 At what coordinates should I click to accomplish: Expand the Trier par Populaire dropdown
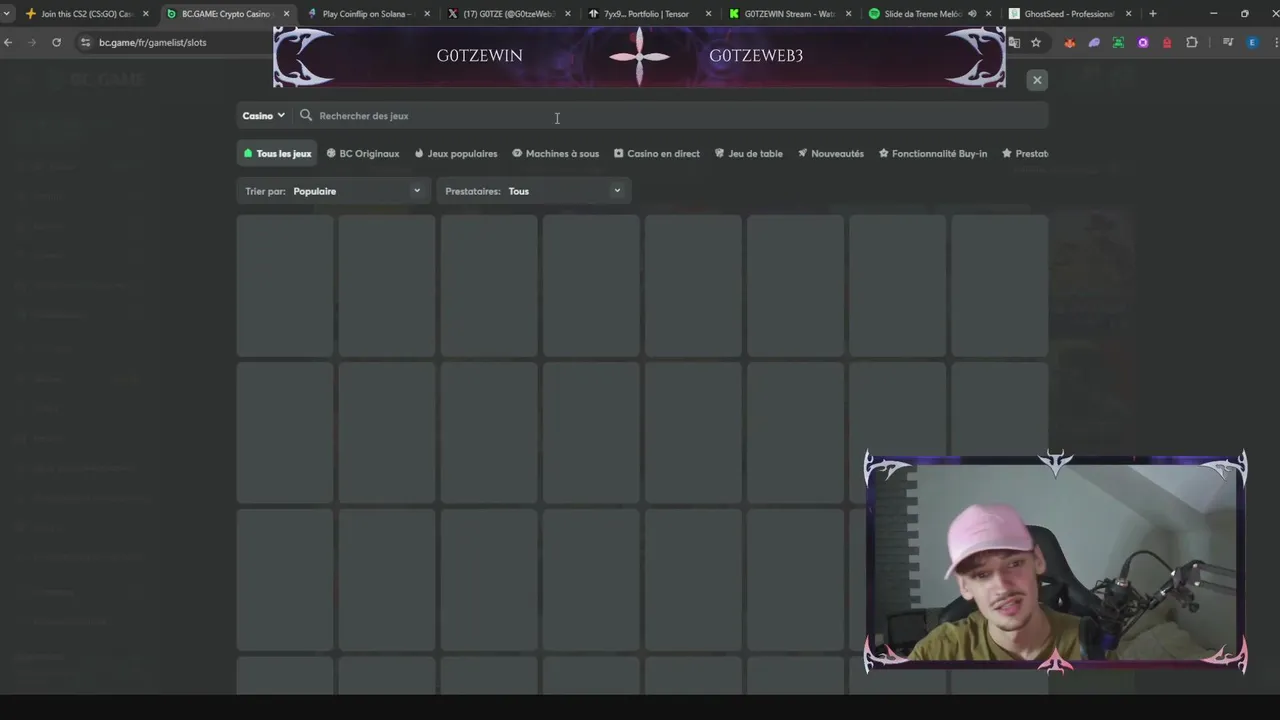click(x=334, y=191)
